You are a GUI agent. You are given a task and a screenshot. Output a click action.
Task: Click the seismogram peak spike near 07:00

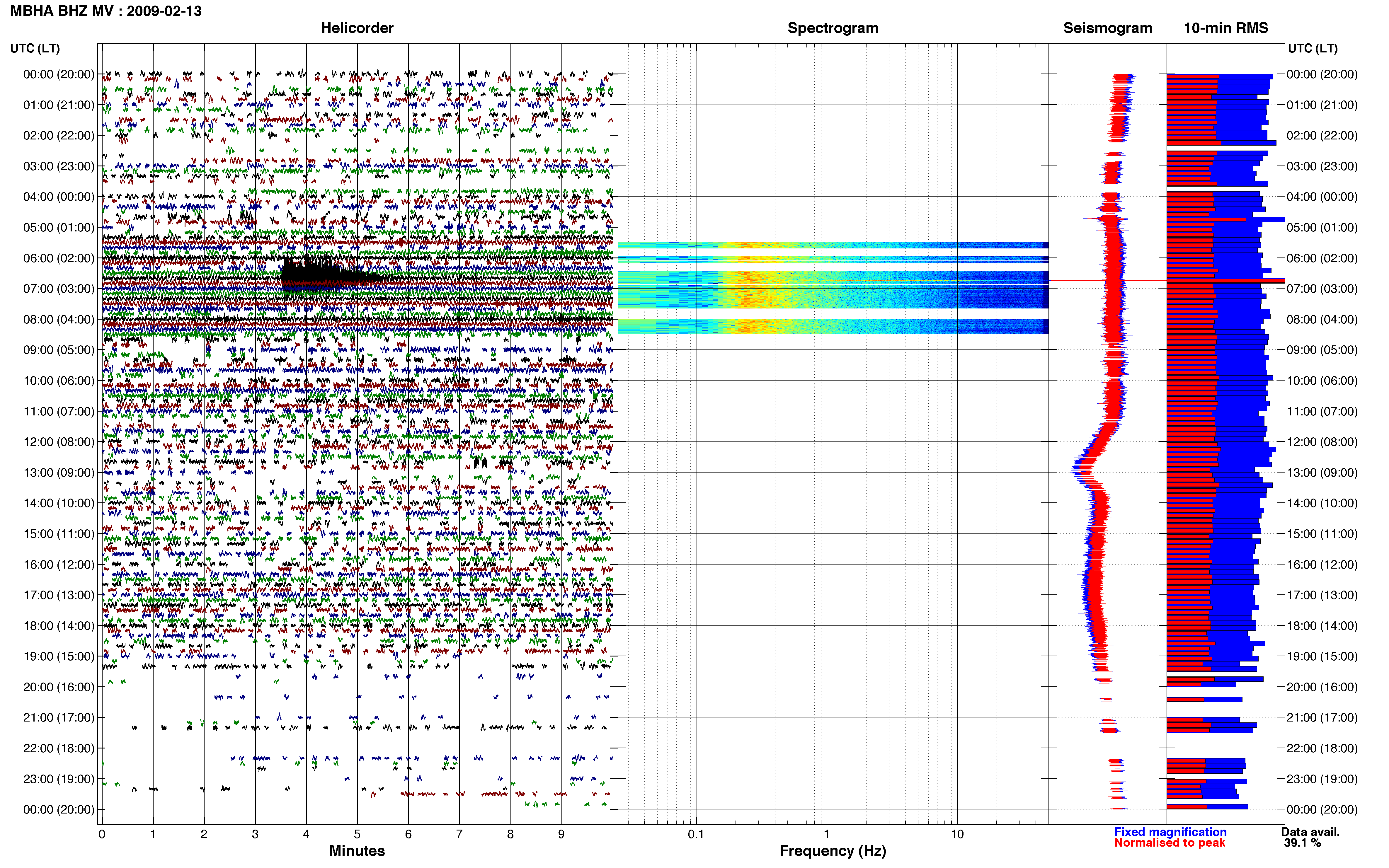coord(1108,280)
